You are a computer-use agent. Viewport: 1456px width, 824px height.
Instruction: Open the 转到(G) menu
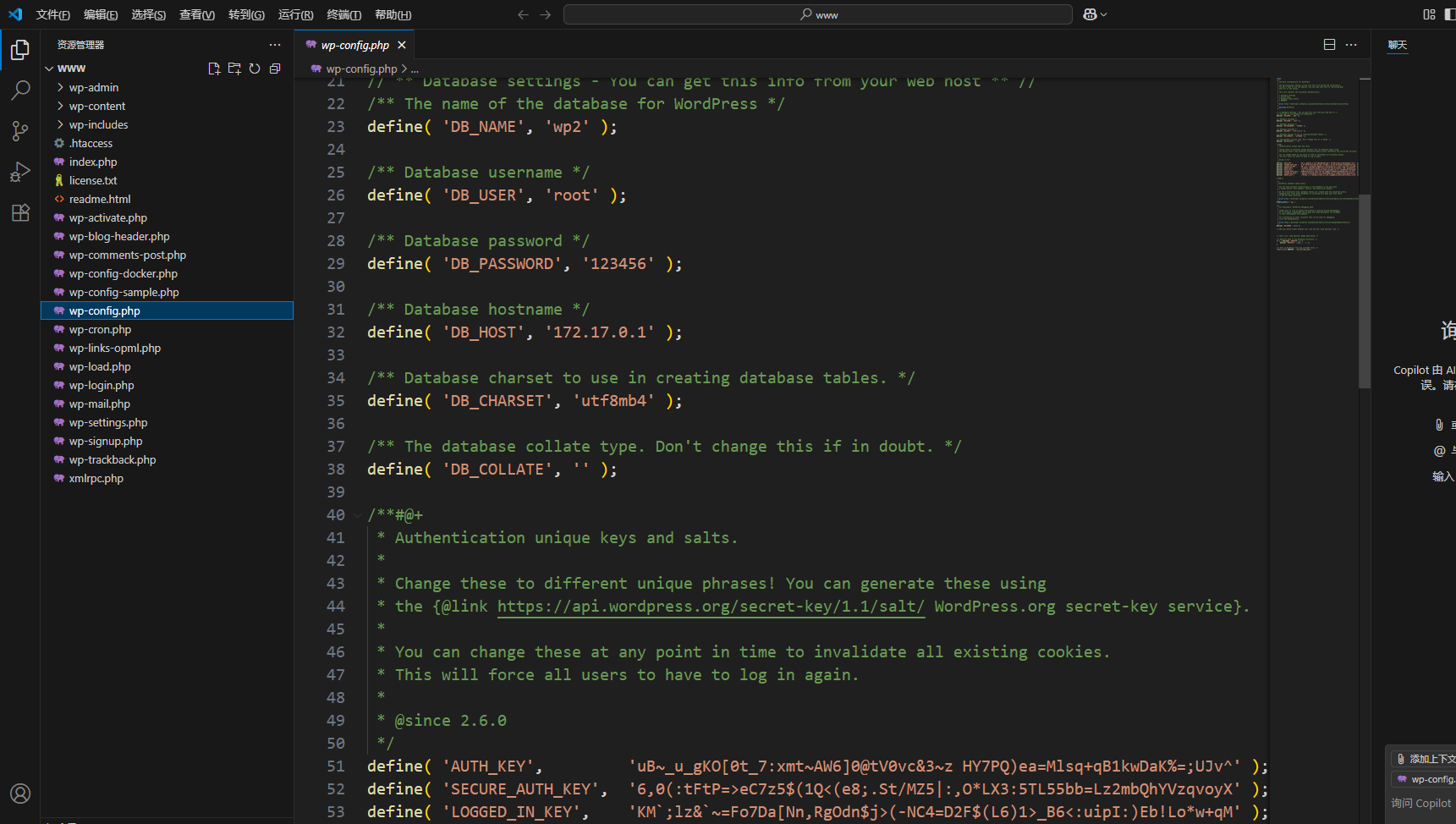coord(246,14)
